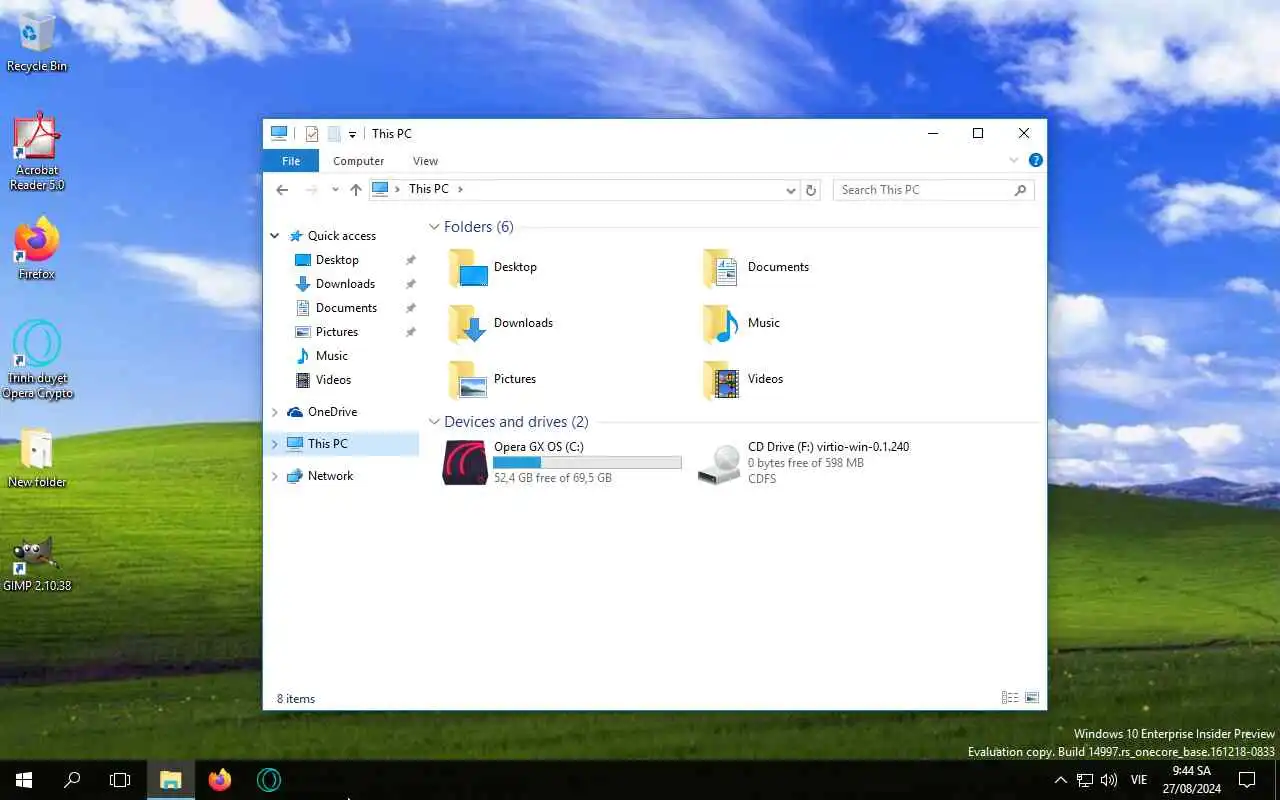Open taskbar Search magnifier
1280x800 pixels.
[72, 780]
